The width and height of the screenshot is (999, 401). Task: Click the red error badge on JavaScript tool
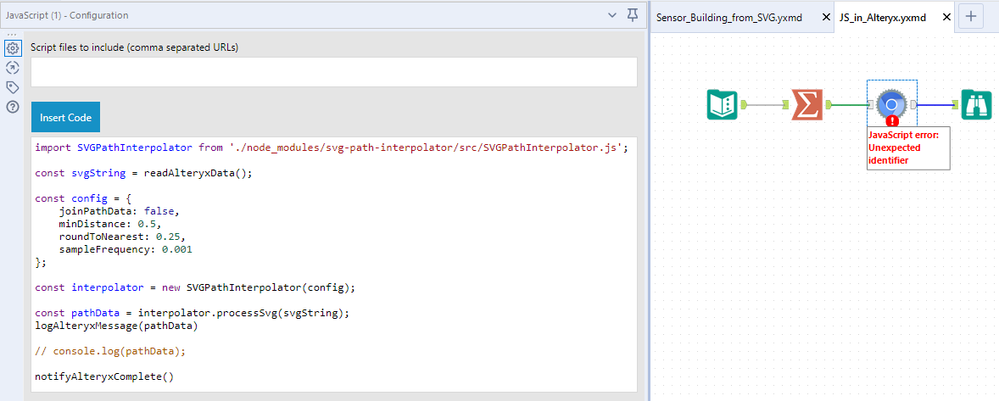tap(893, 120)
